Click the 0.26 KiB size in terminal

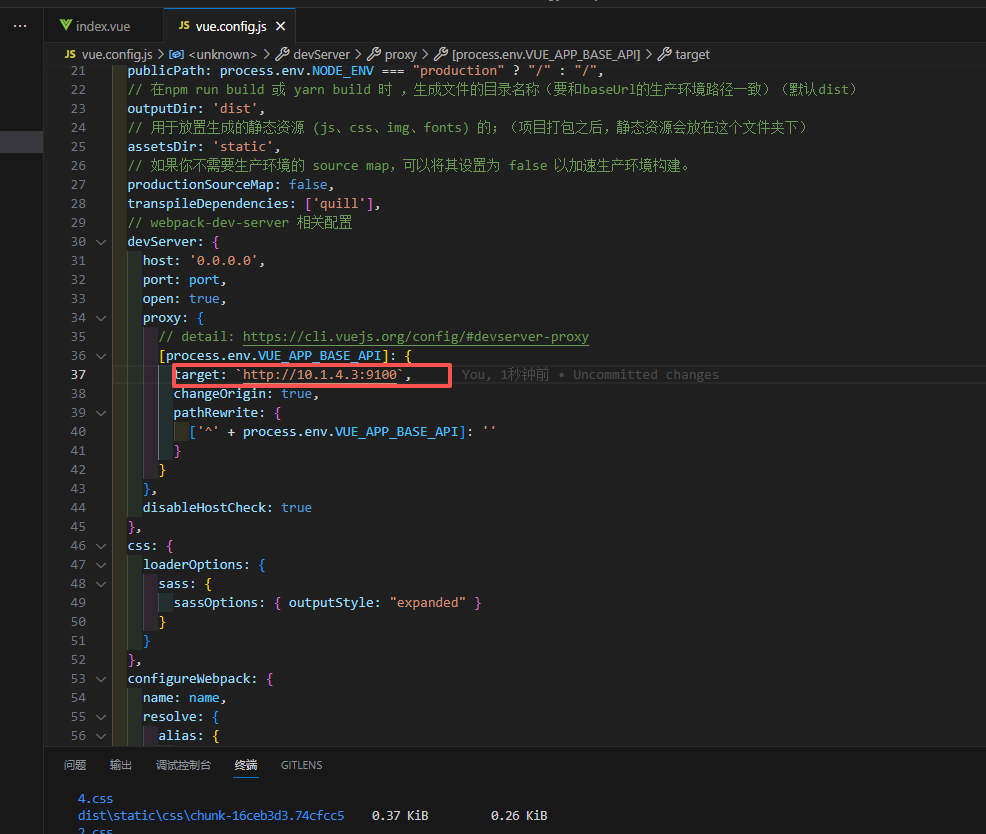519,816
